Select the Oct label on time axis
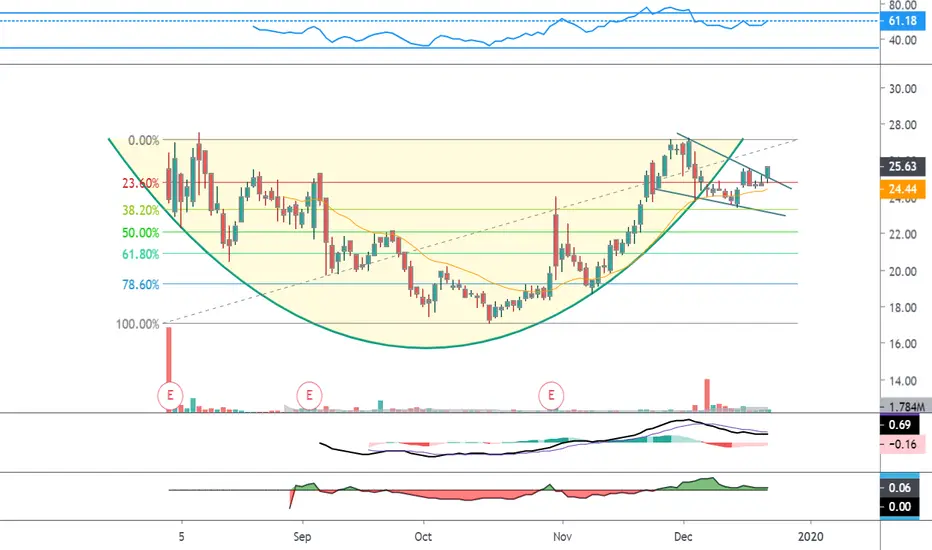The image size is (932, 550). tap(423, 536)
